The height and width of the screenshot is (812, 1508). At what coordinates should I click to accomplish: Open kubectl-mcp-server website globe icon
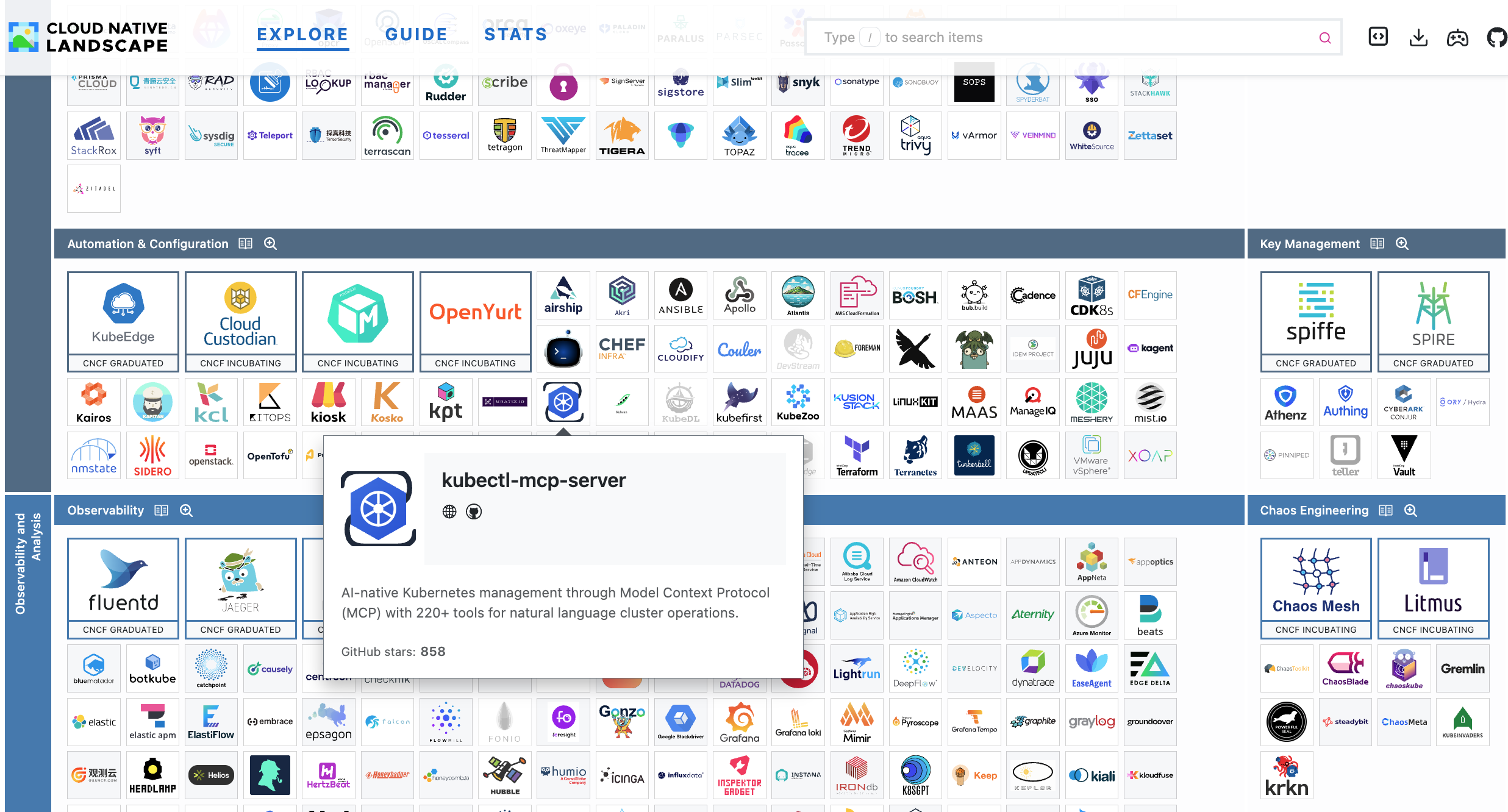tap(449, 511)
